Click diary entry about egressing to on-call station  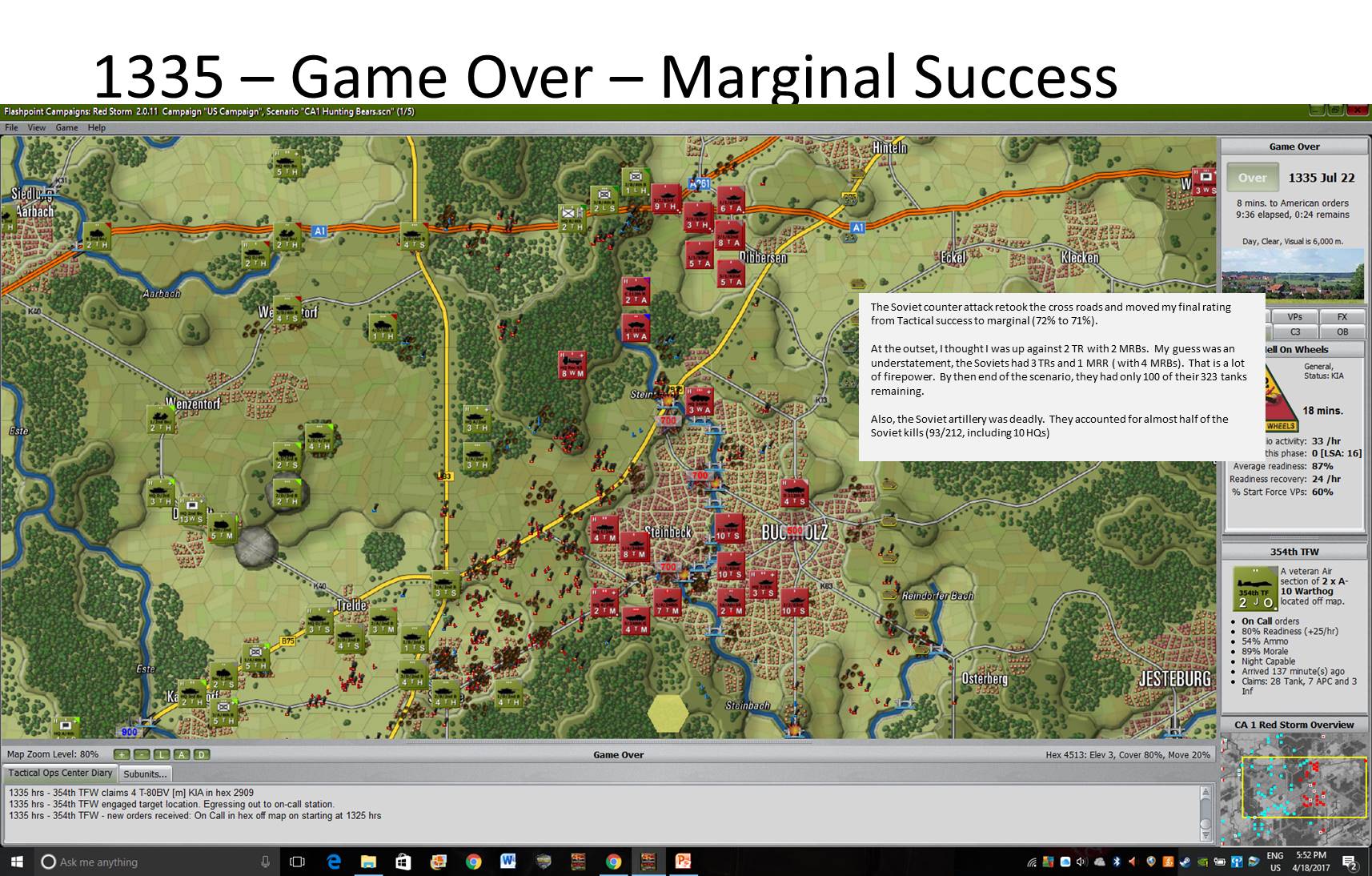[x=171, y=804]
